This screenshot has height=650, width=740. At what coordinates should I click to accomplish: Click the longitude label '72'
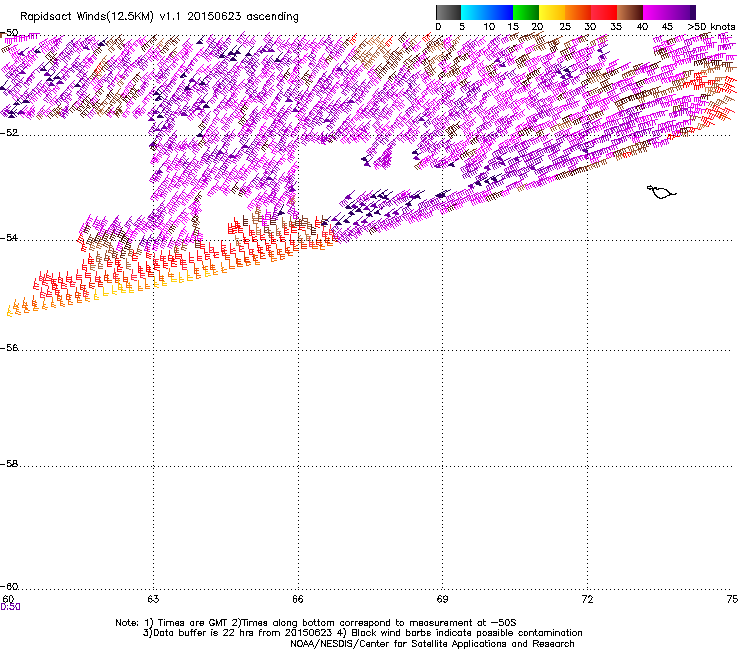click(x=587, y=599)
